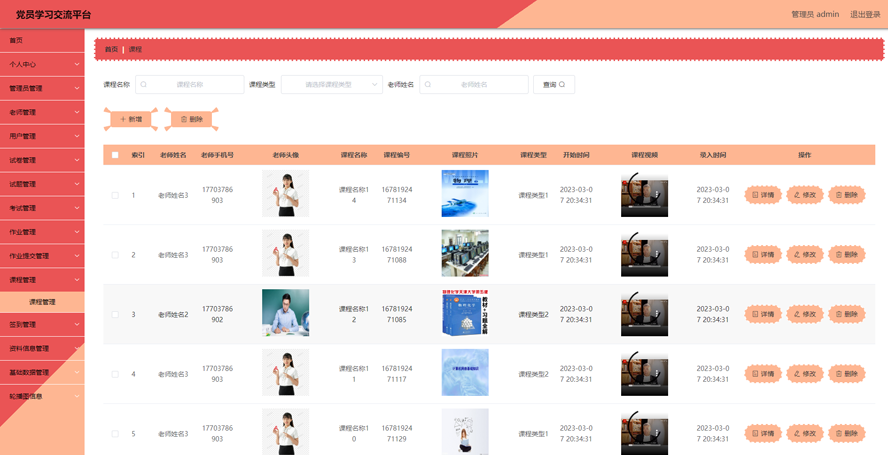The image size is (888, 455).
Task: Click 删除 for row 5 课程名称10
Action: tap(847, 433)
